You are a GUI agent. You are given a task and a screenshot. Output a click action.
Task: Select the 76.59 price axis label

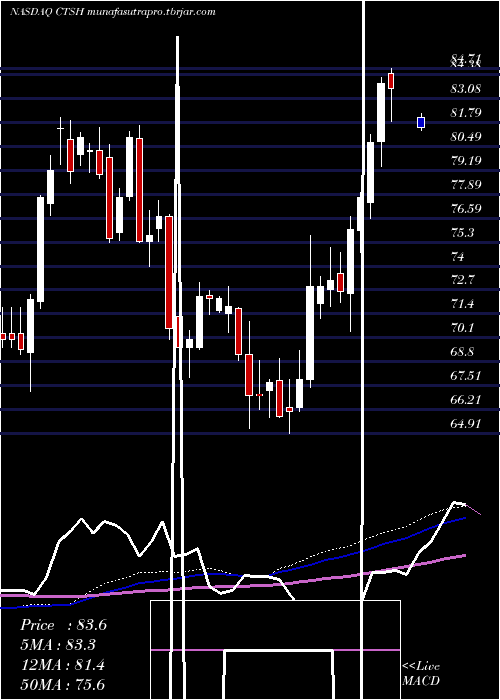pyautogui.click(x=466, y=208)
